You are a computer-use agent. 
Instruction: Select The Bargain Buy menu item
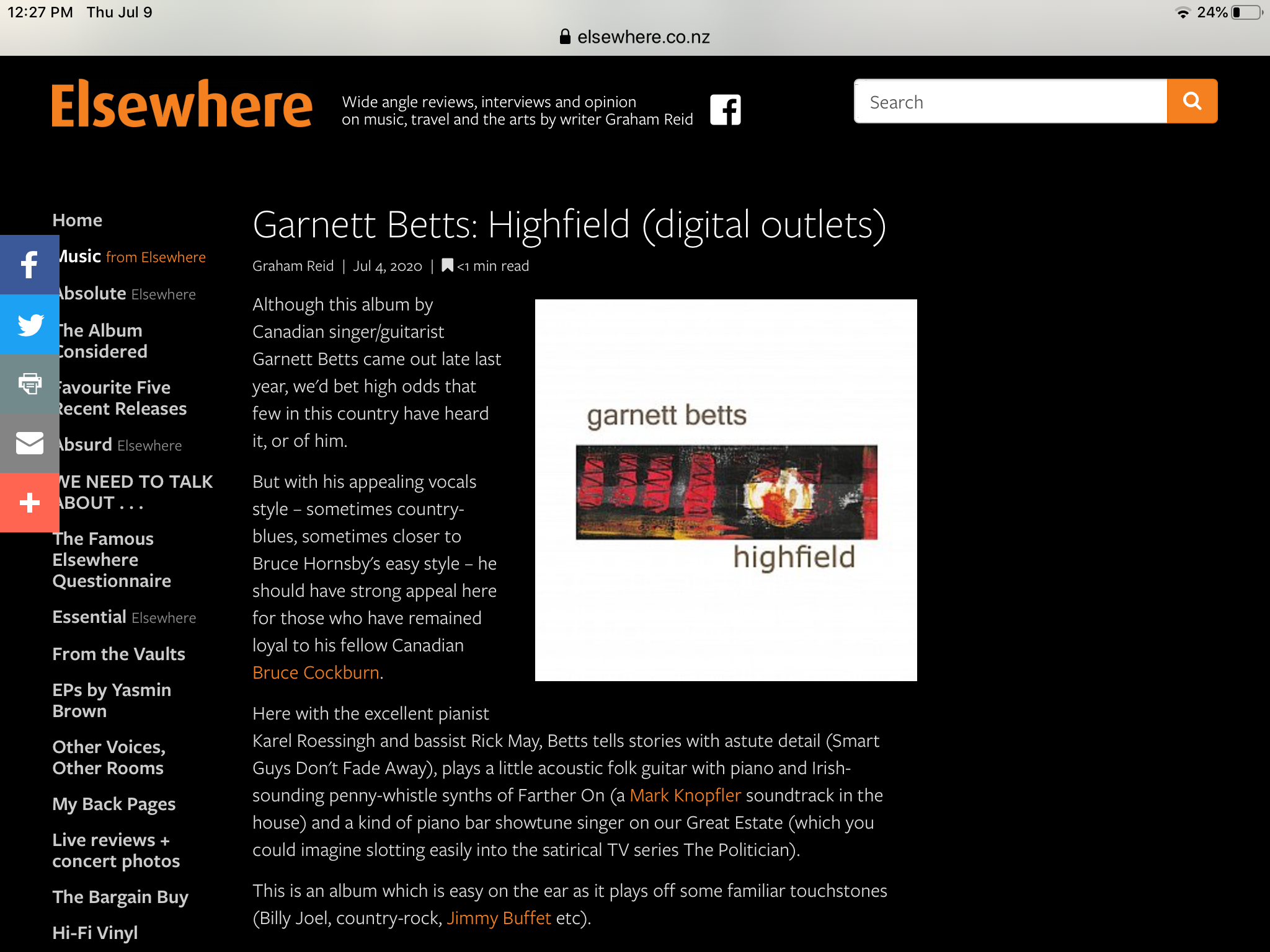(x=120, y=897)
